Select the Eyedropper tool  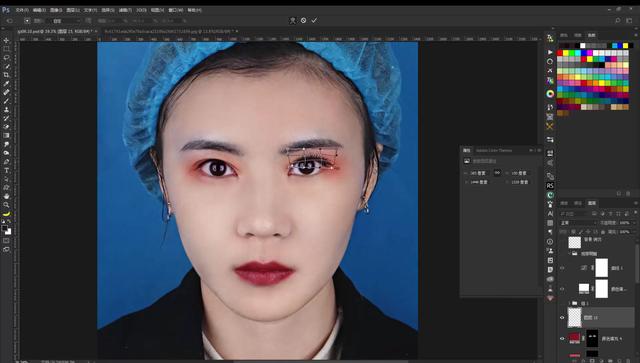[6, 84]
